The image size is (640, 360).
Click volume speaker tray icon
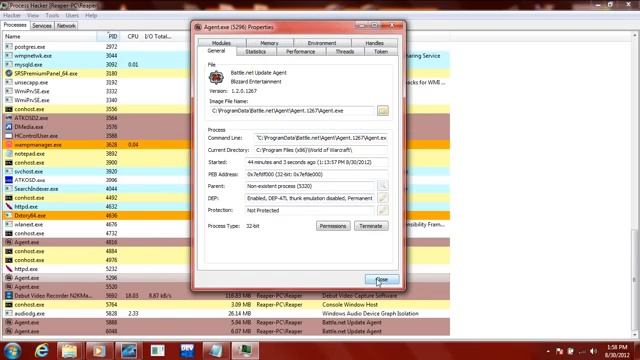593,351
